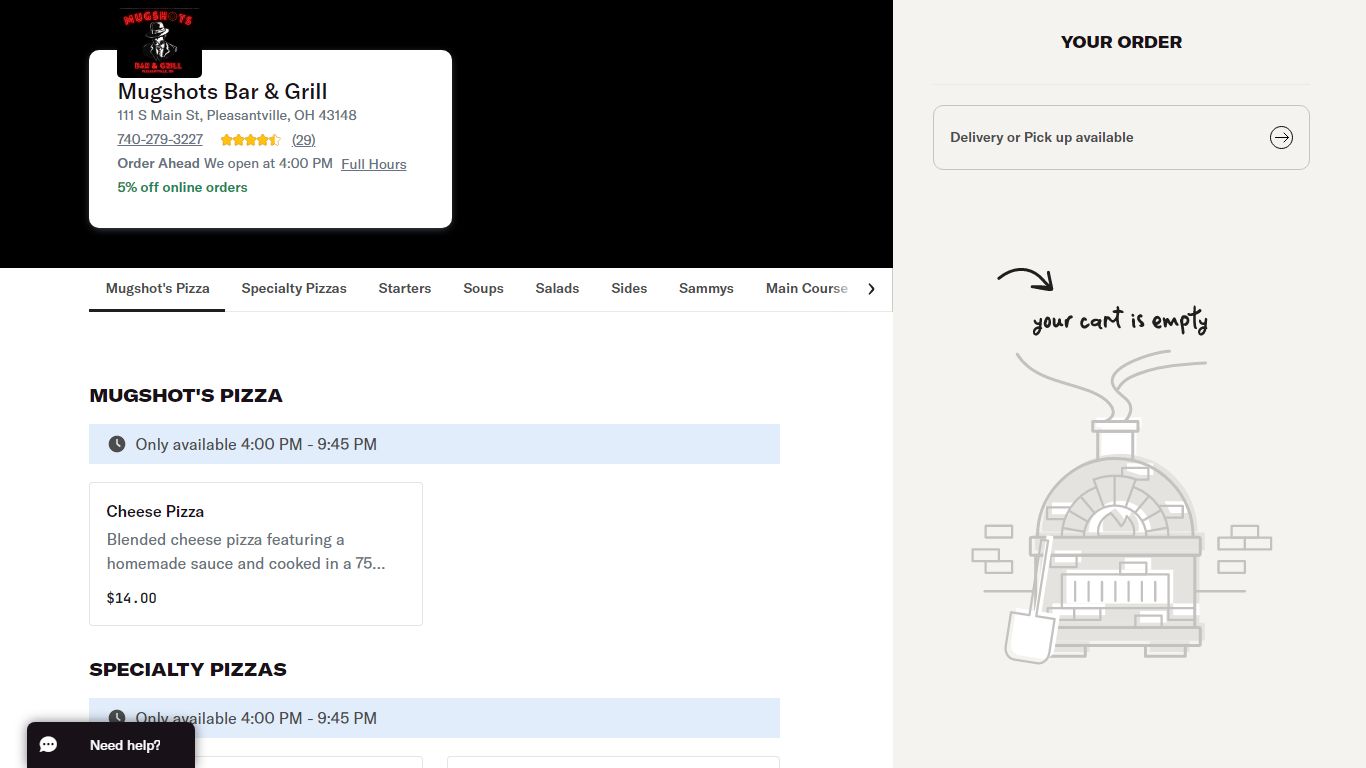The image size is (1366, 768).
Task: Select the Mugshot's Pizza tab
Action: pos(157,289)
